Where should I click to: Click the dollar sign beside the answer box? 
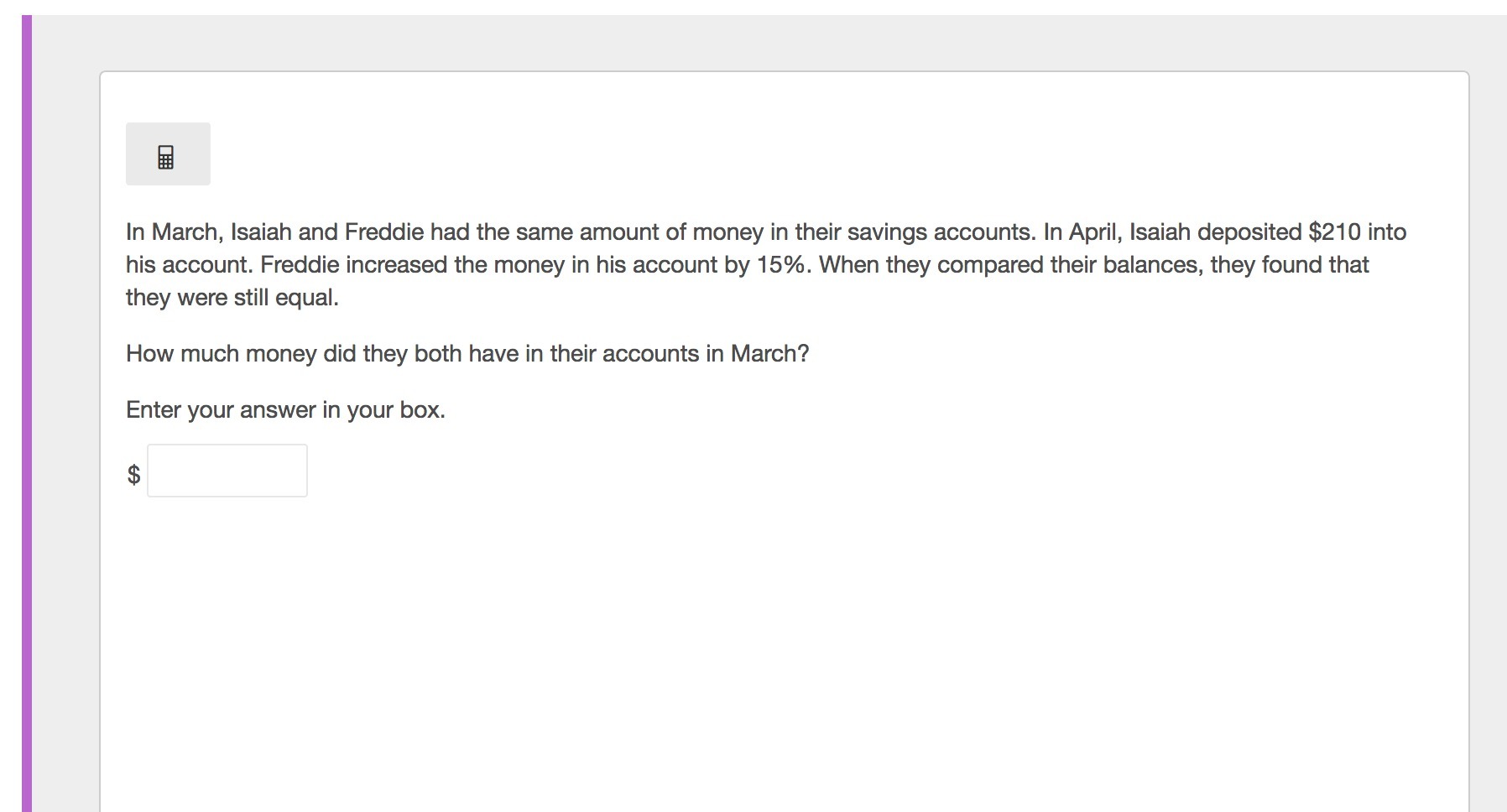pos(133,475)
